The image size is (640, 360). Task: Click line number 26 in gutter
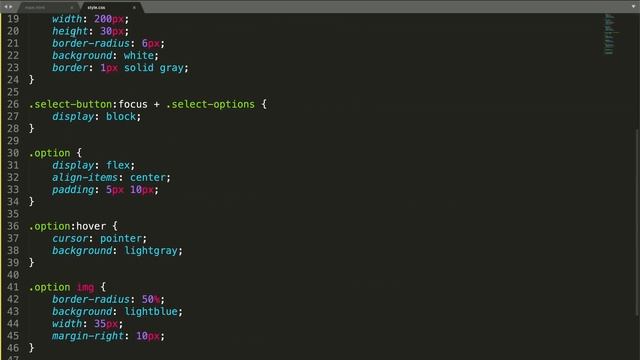click(13, 104)
